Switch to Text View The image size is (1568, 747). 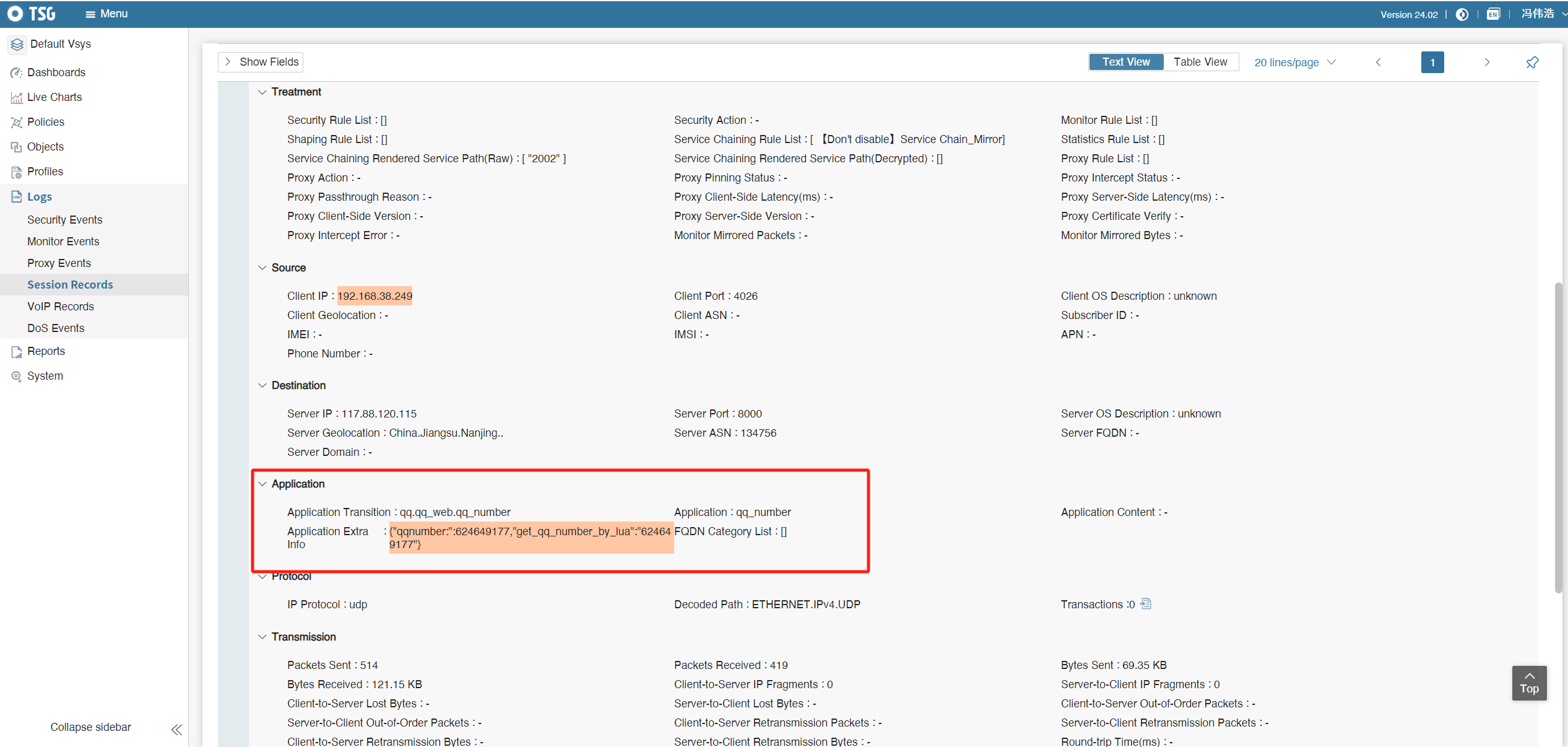[x=1125, y=62]
